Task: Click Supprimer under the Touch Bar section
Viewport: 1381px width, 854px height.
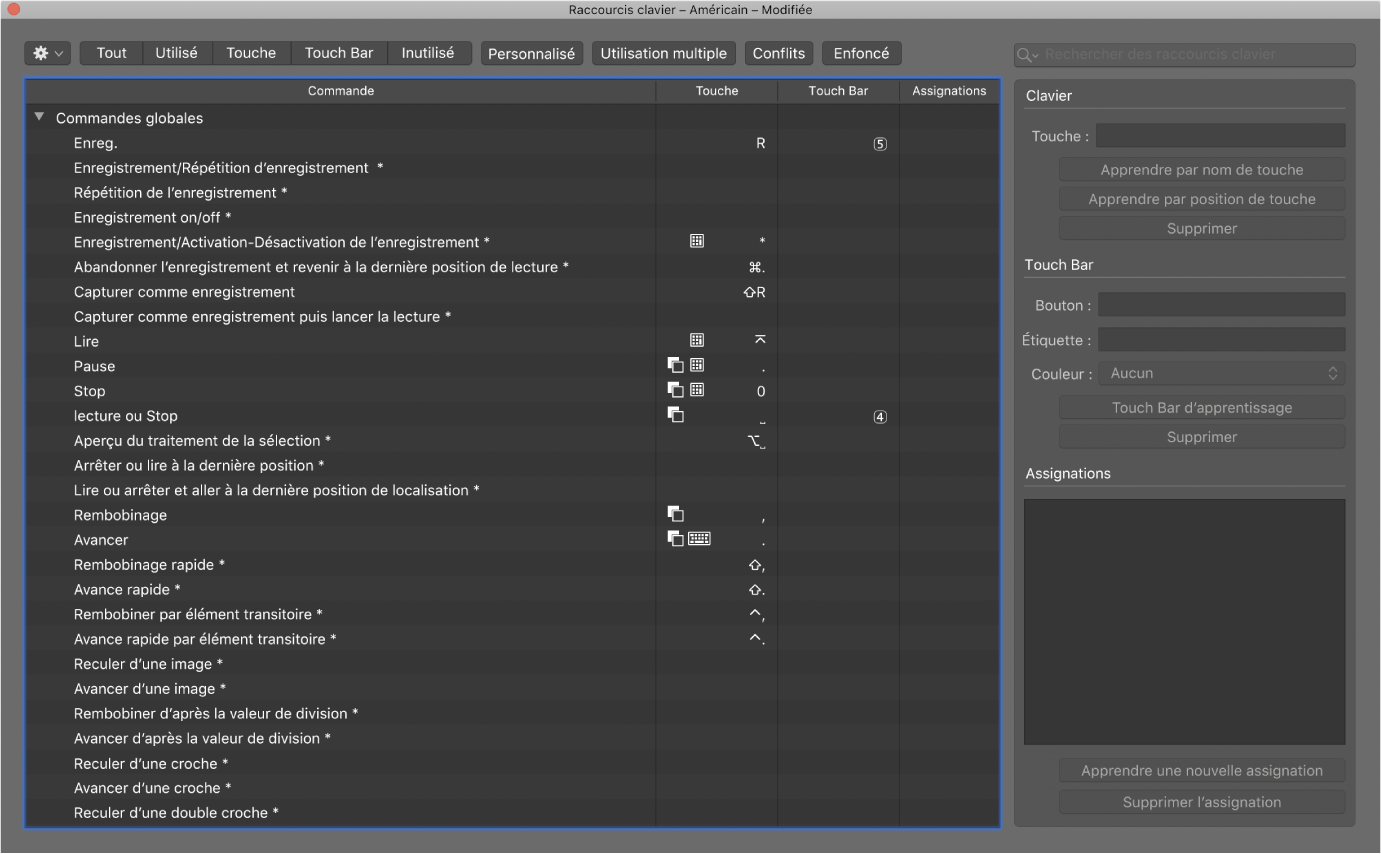Action: (1202, 437)
